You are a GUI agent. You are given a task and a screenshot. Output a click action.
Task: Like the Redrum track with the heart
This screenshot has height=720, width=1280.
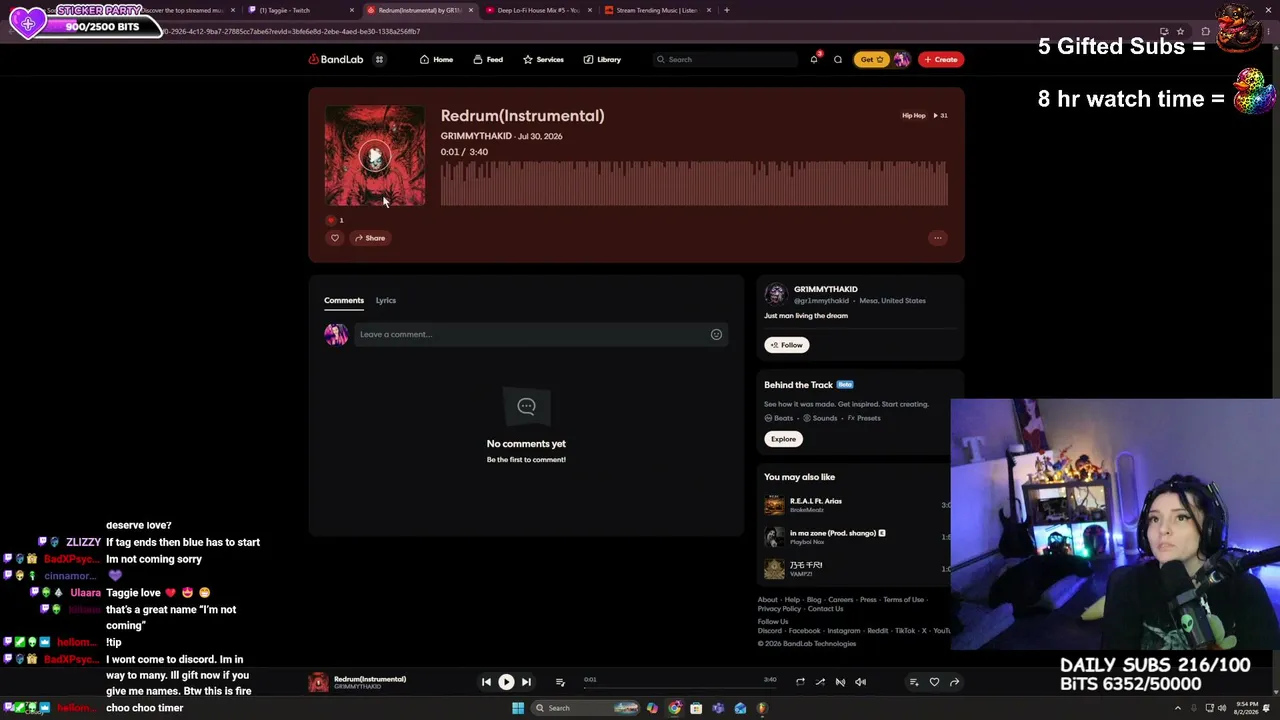tap(335, 238)
